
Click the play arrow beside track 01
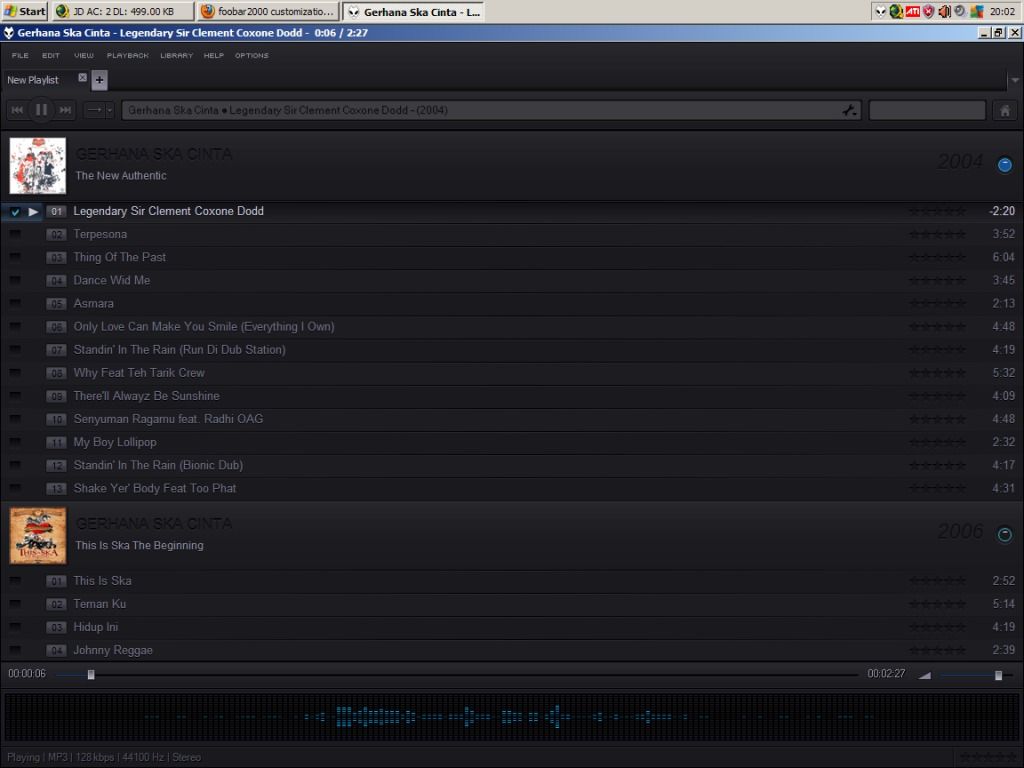(34, 212)
